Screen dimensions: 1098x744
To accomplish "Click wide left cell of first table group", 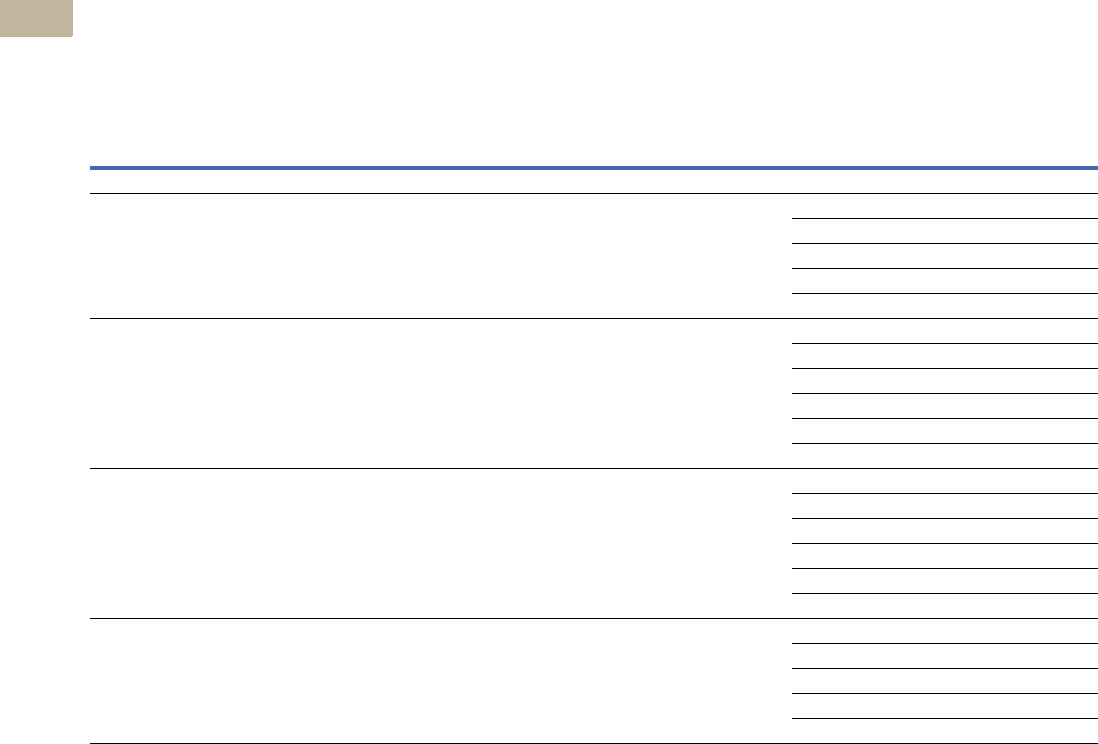I will point(440,256).
